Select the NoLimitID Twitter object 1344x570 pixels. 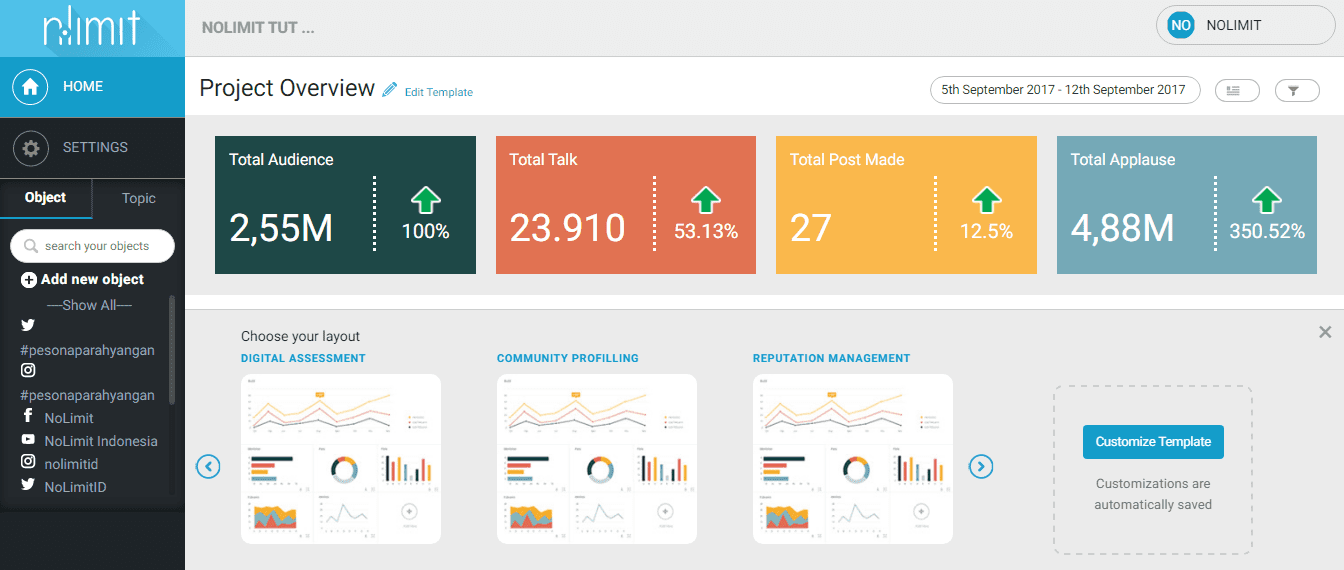(75, 487)
